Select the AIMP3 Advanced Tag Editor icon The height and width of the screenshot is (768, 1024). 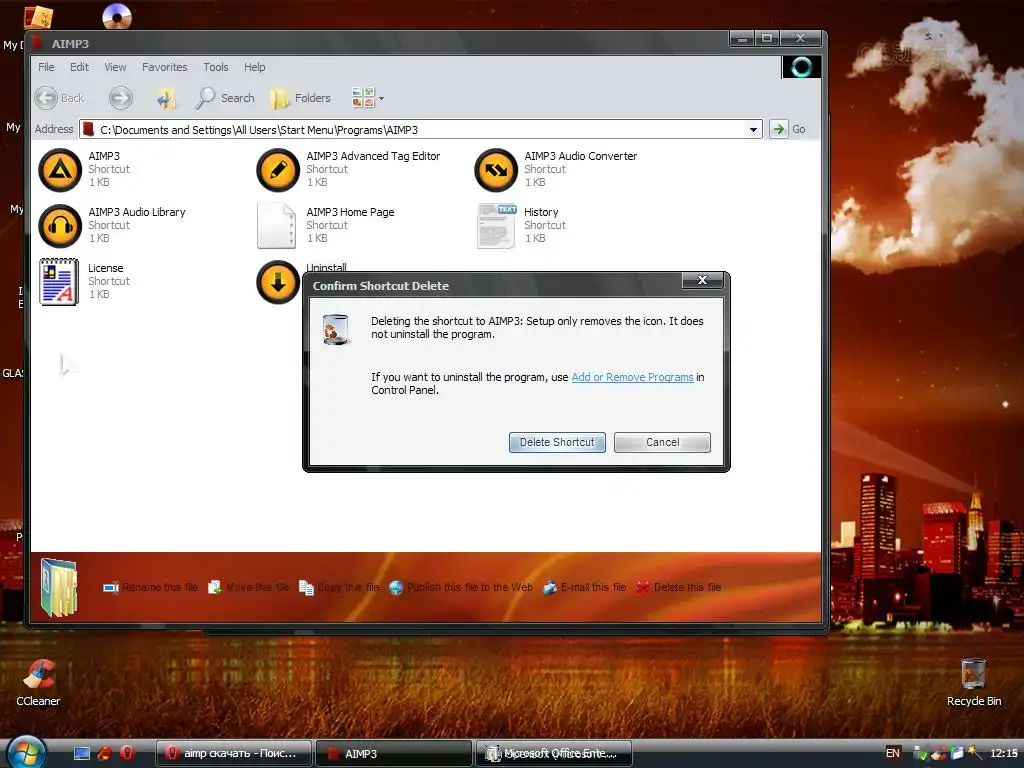pos(278,170)
